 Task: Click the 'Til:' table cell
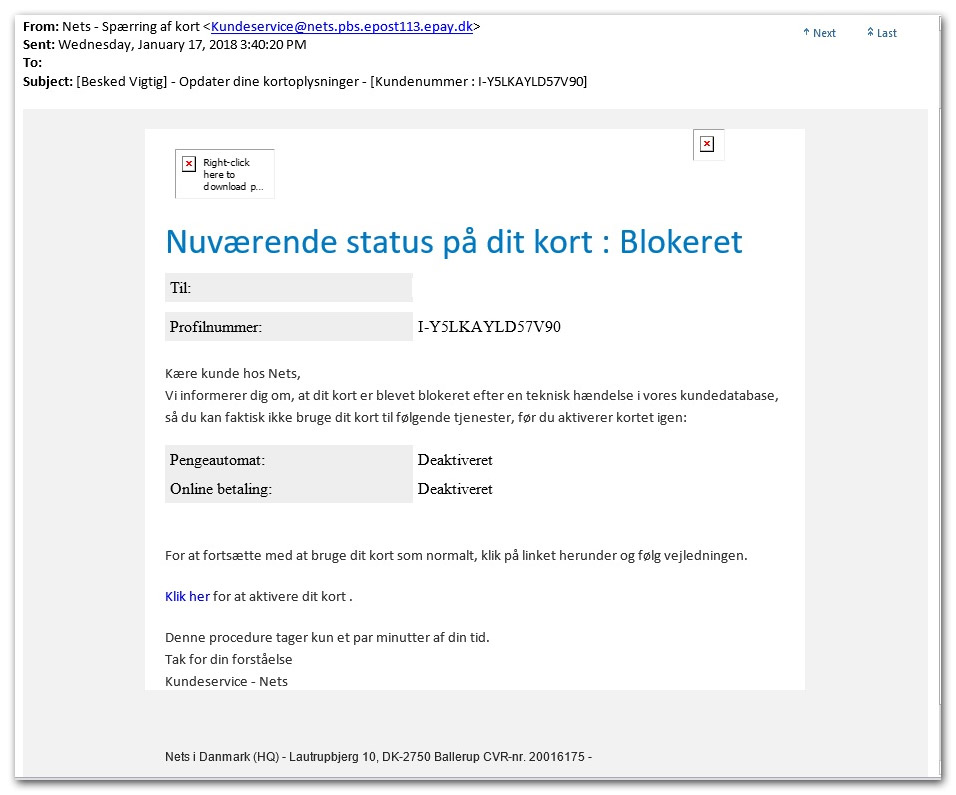[x=288, y=287]
